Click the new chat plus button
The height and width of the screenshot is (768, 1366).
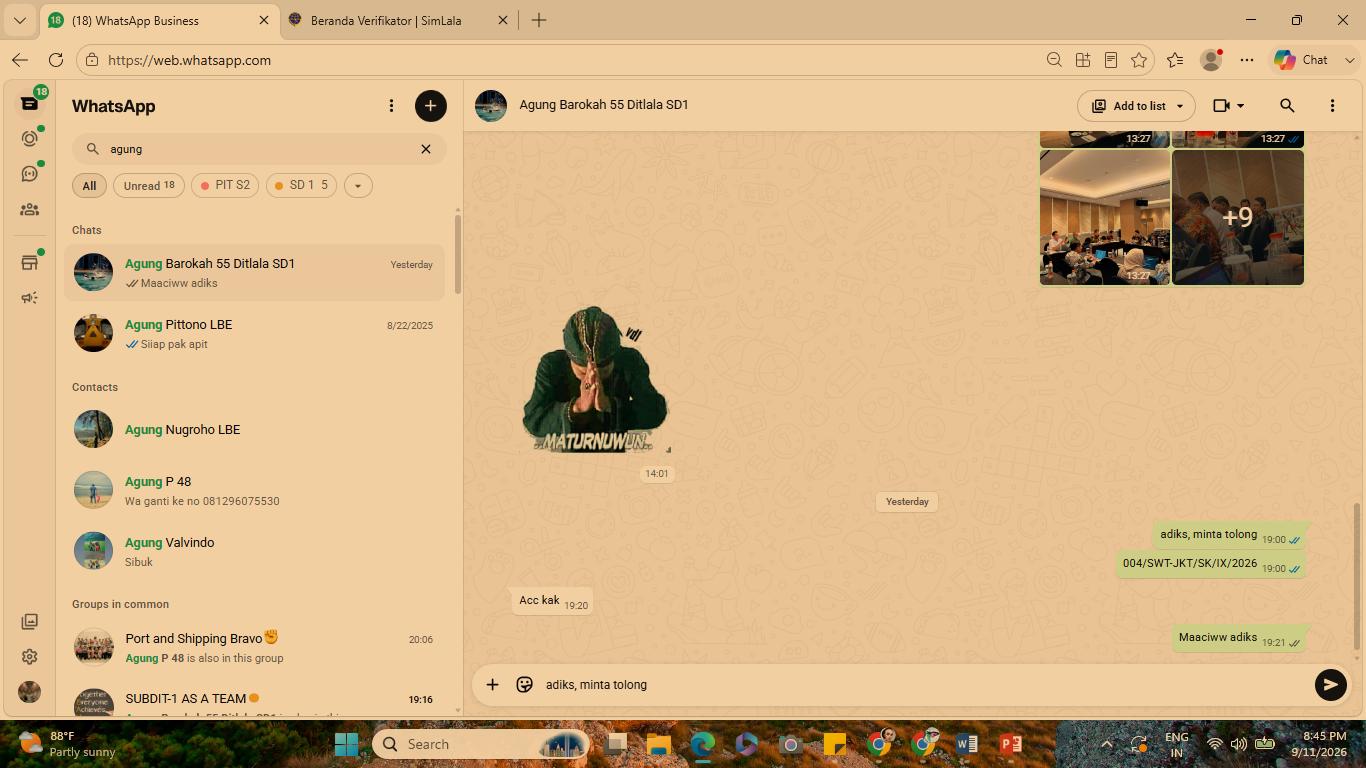(x=431, y=106)
